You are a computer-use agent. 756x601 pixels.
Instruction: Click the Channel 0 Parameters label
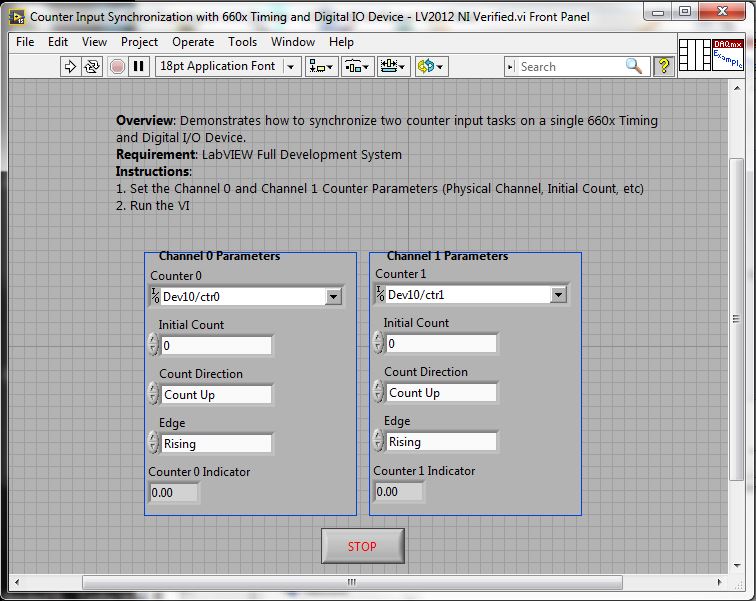click(219, 256)
